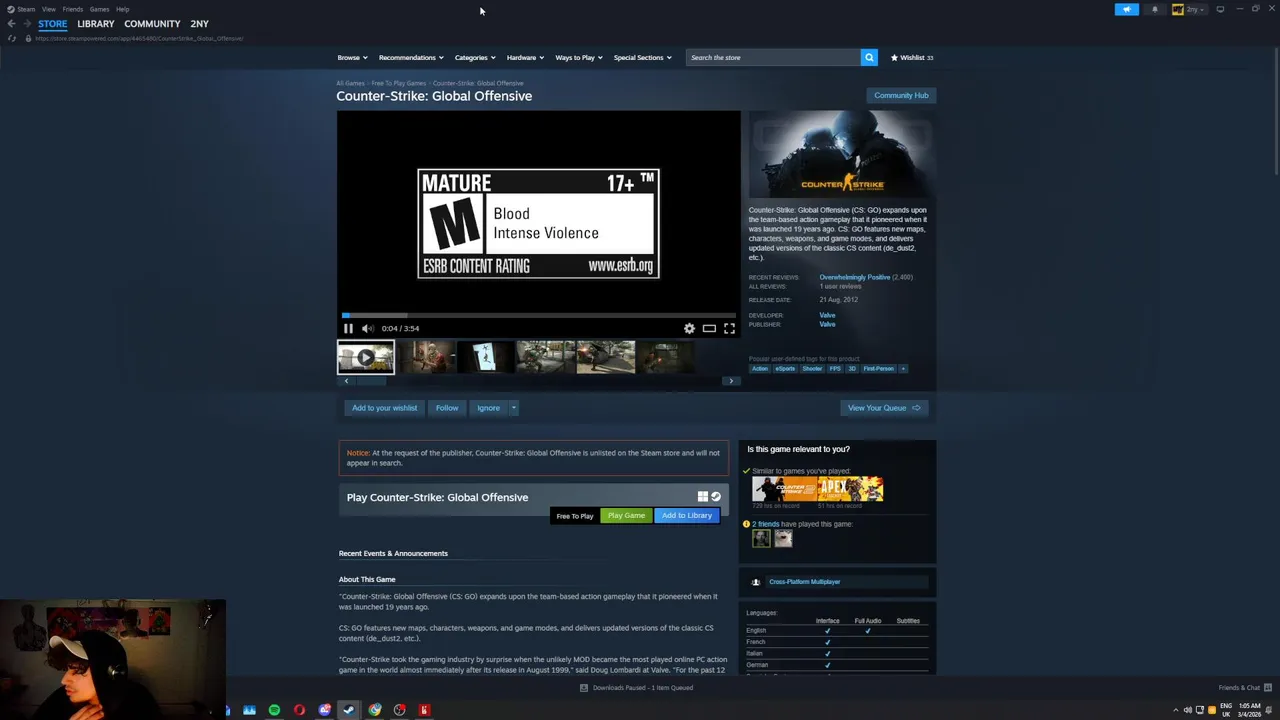Follow Counter-Strike: Global Offensive
The image size is (1280, 720).
click(x=447, y=408)
